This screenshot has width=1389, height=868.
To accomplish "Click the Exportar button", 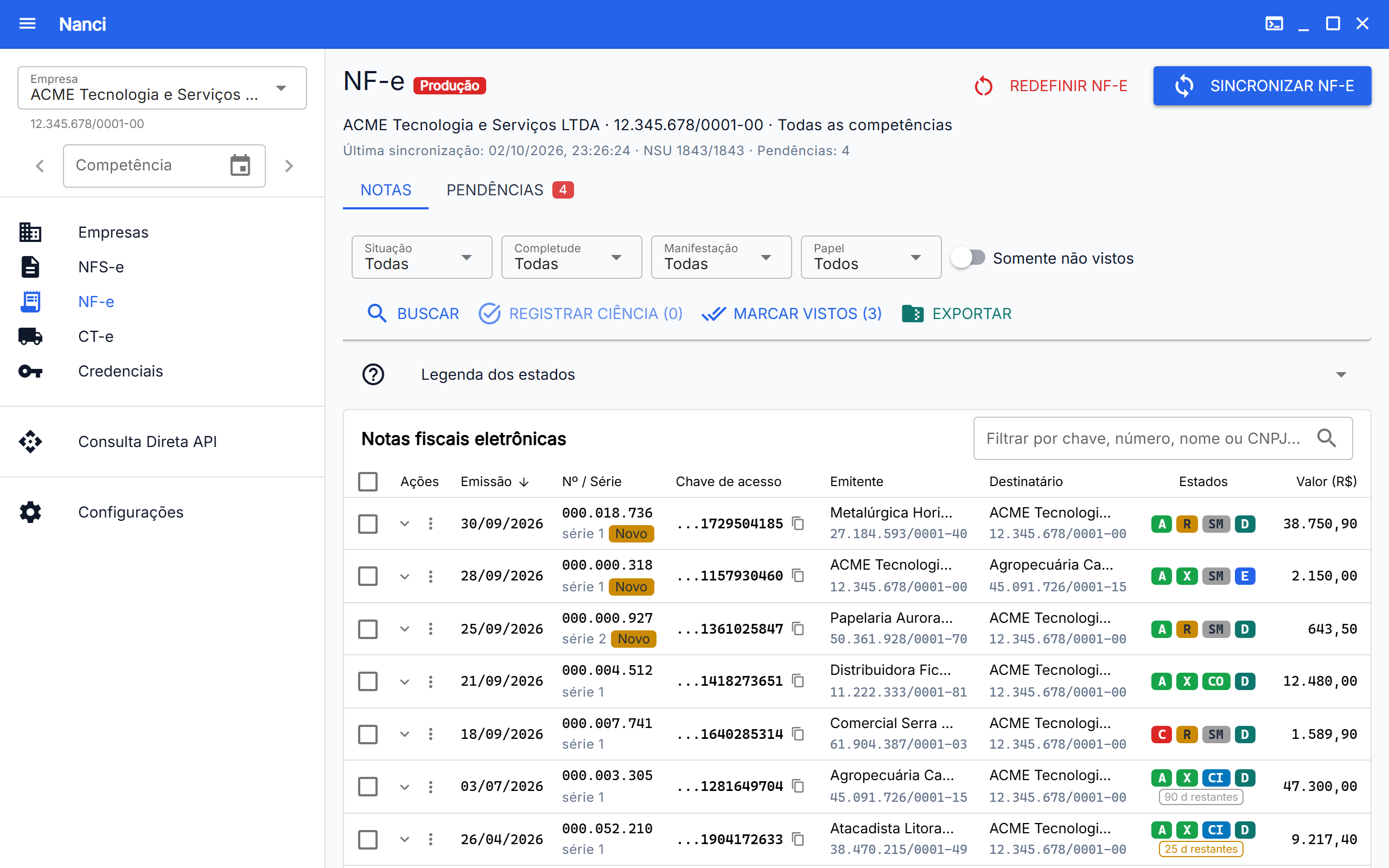I will tap(957, 314).
